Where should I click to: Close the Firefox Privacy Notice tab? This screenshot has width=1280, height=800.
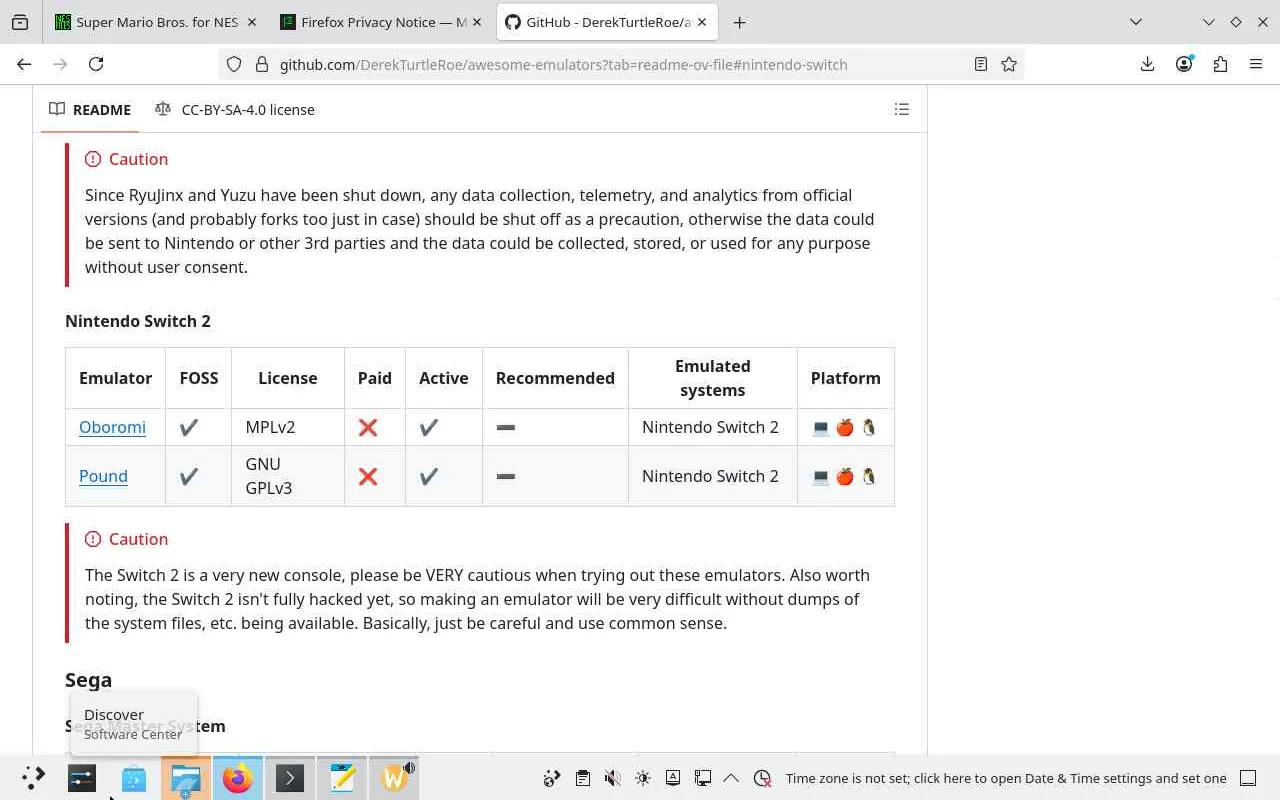tap(476, 22)
